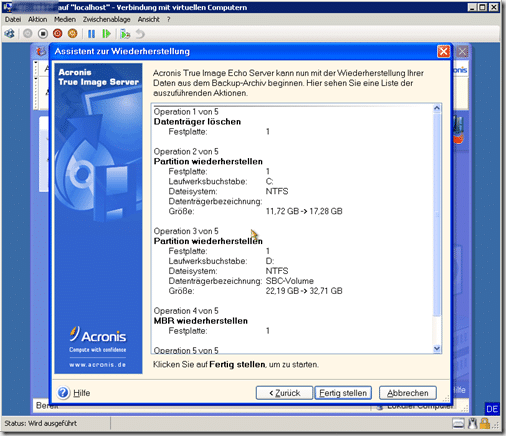Click the operations list scrollbar thumb
The image size is (506, 436).
[x=437, y=214]
